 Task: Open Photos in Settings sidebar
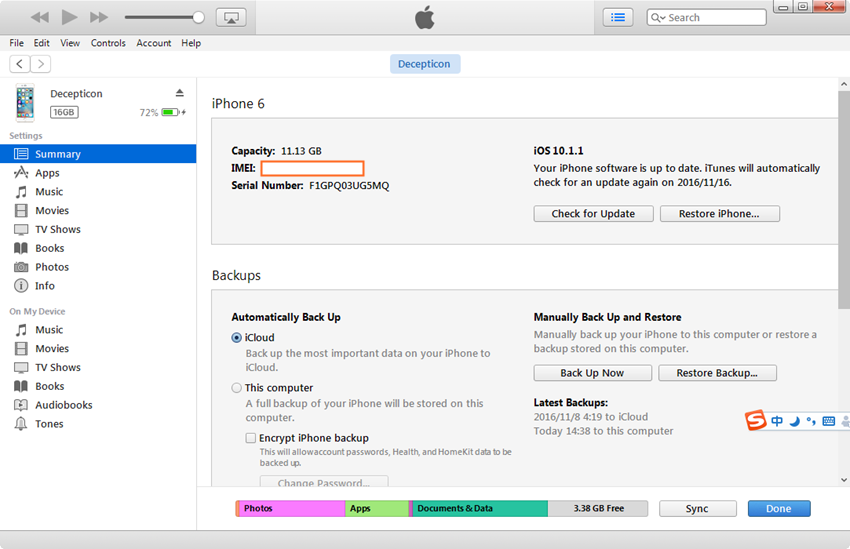52,267
